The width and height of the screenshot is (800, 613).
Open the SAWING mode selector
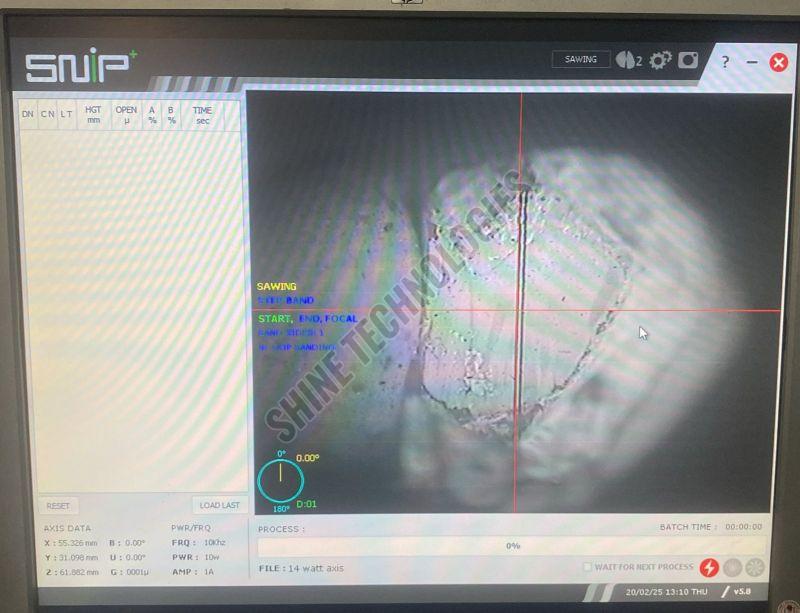(x=580, y=59)
